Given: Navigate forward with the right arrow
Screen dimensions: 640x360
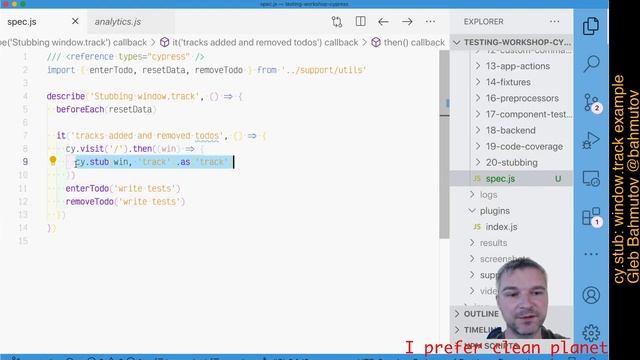Looking at the screenshot, I should tap(407, 22).
